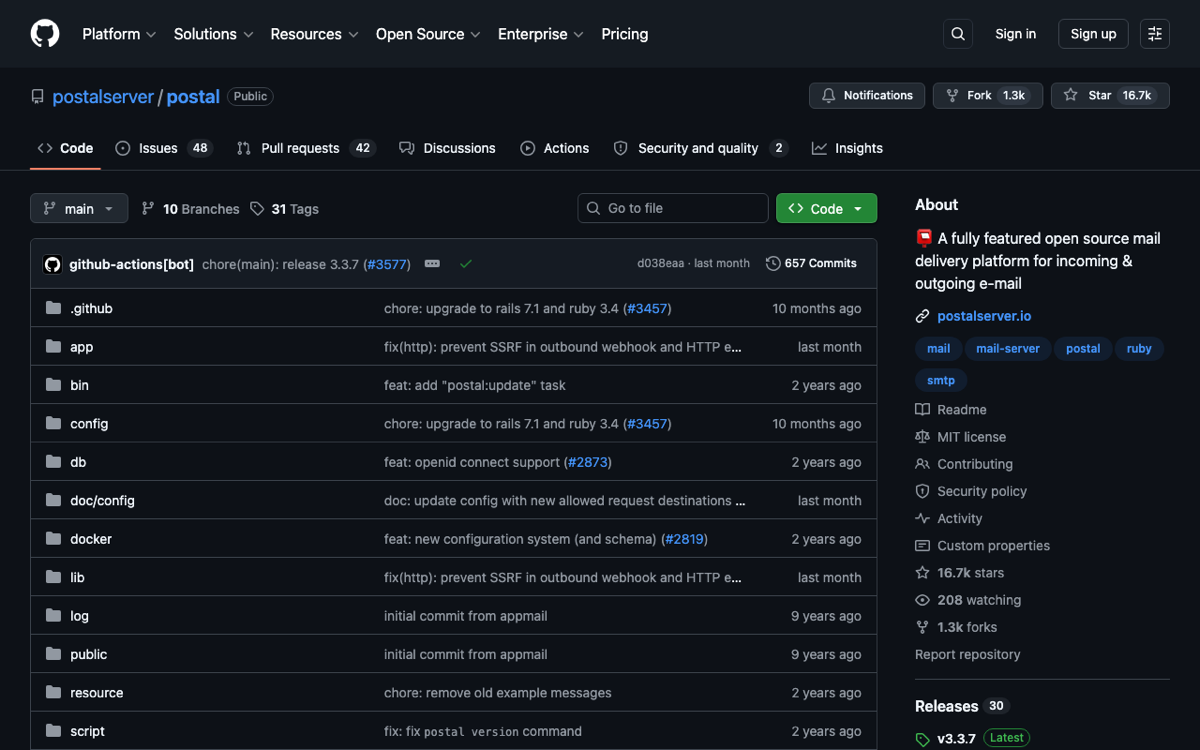This screenshot has width=1200, height=750.
Task: Click the Go to file search field
Action: click(x=673, y=208)
